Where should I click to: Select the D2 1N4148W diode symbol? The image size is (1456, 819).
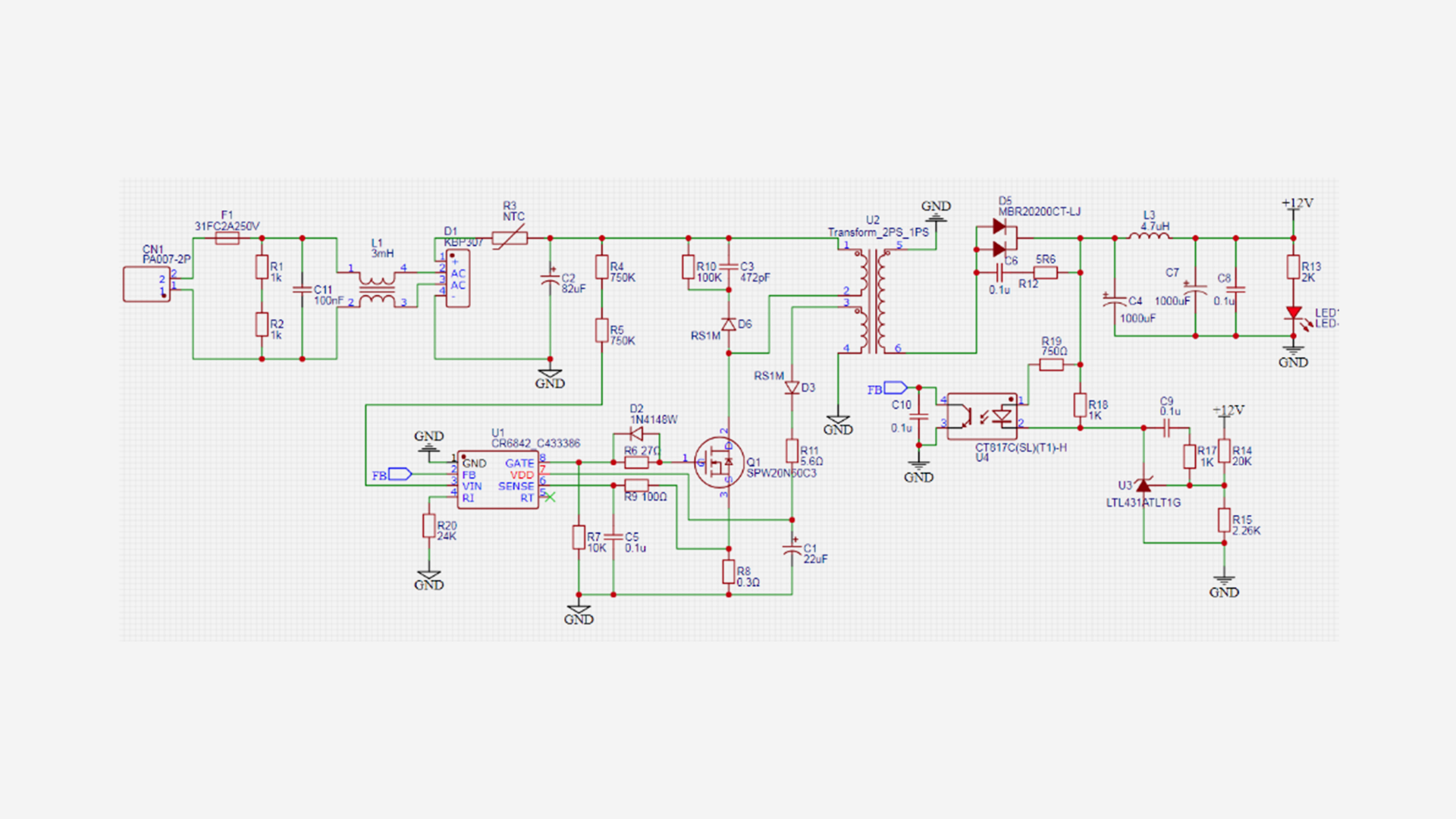pyautogui.click(x=636, y=434)
